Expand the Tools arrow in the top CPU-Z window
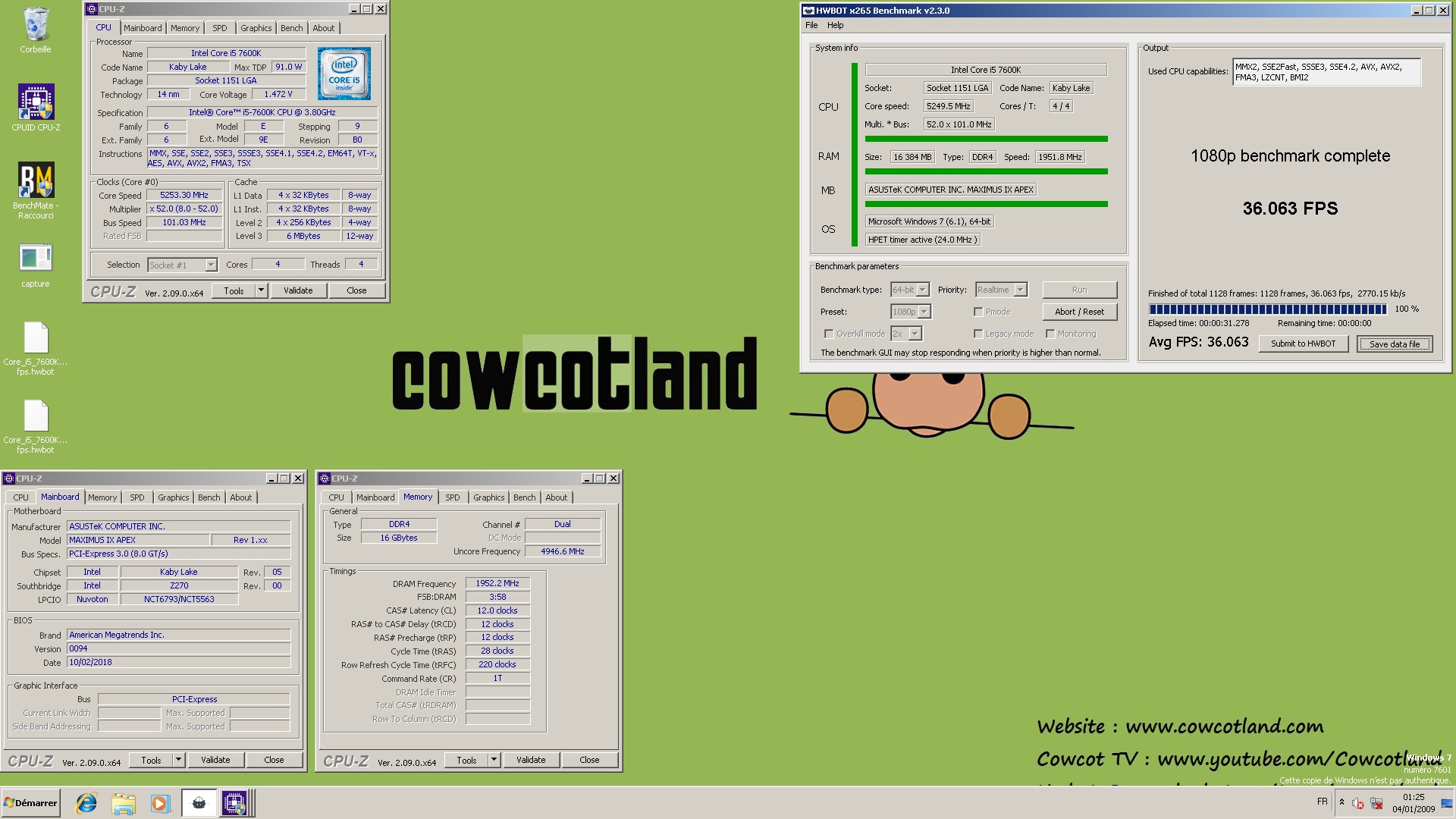Screen dimensions: 1456x819 point(261,290)
